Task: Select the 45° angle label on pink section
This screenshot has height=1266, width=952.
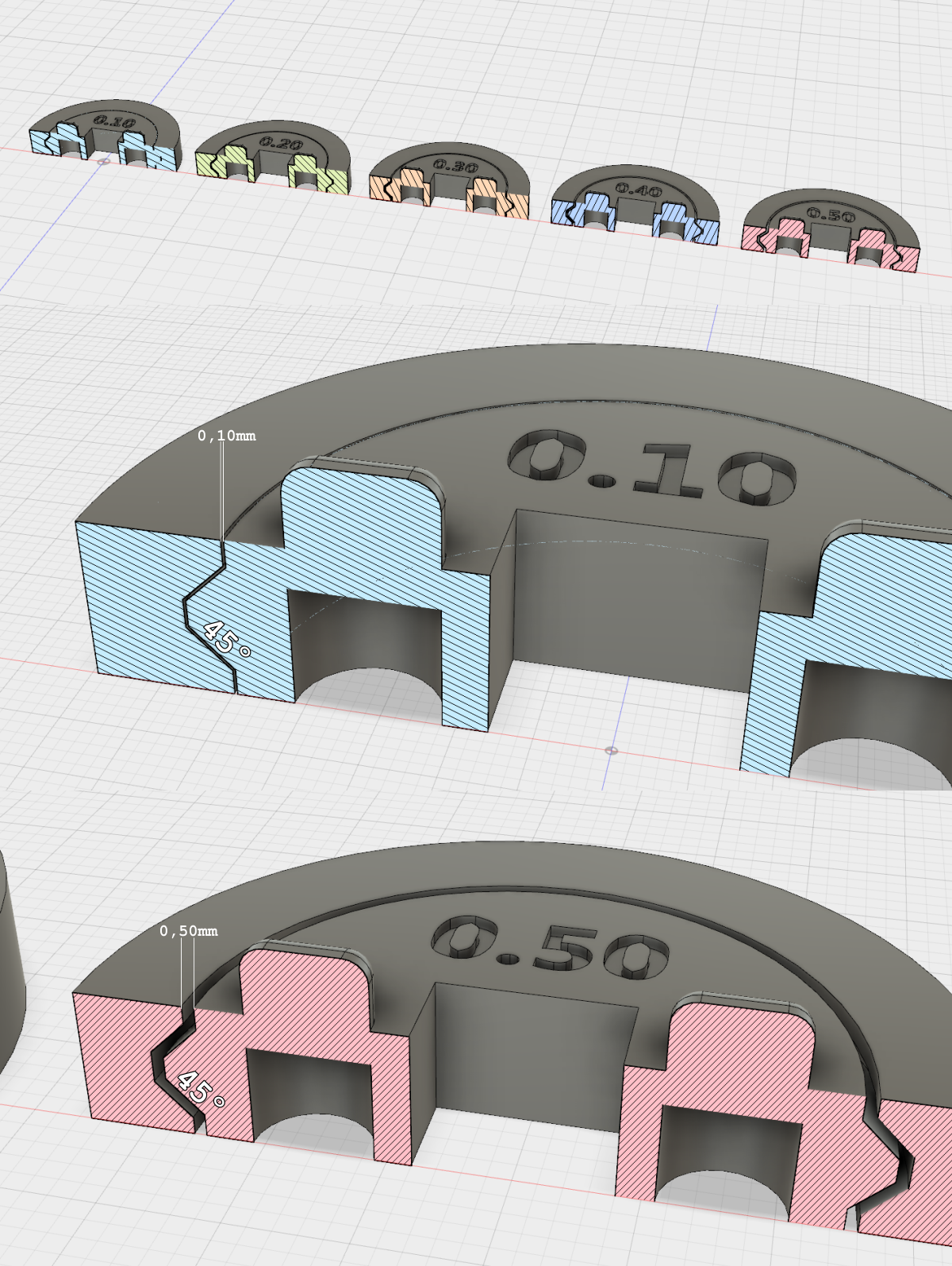Action: (x=201, y=1089)
